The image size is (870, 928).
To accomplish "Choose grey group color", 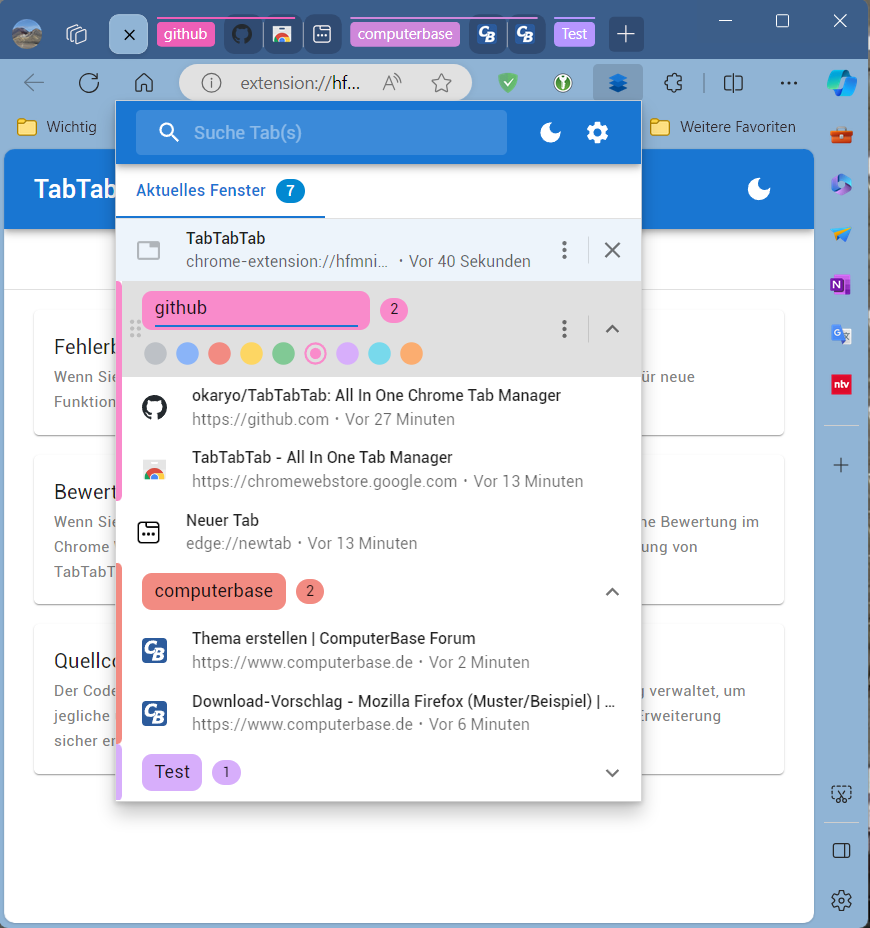I will click(x=155, y=354).
